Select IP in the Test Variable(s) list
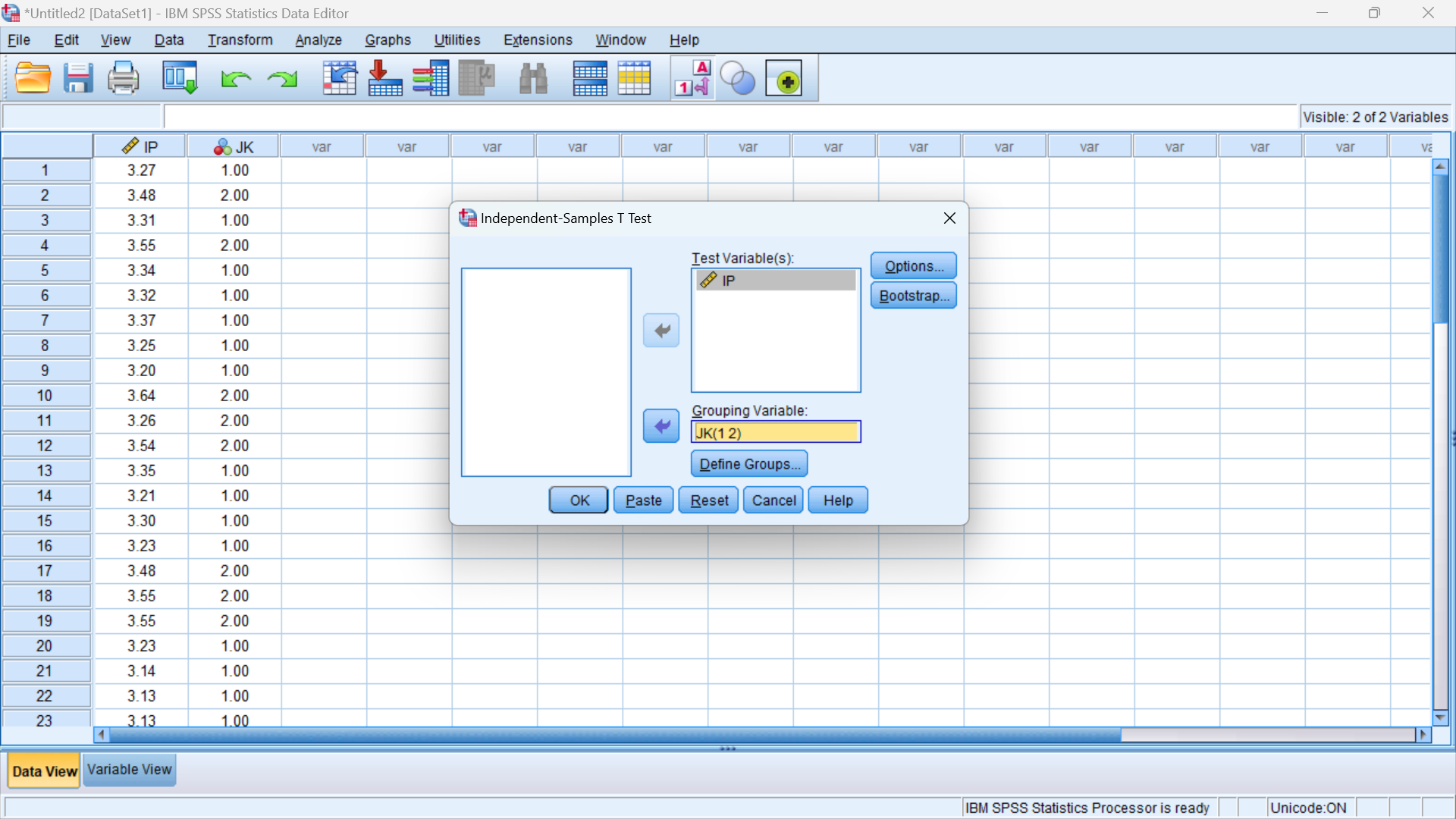Screen dimensions: 1456x819 [x=776, y=281]
